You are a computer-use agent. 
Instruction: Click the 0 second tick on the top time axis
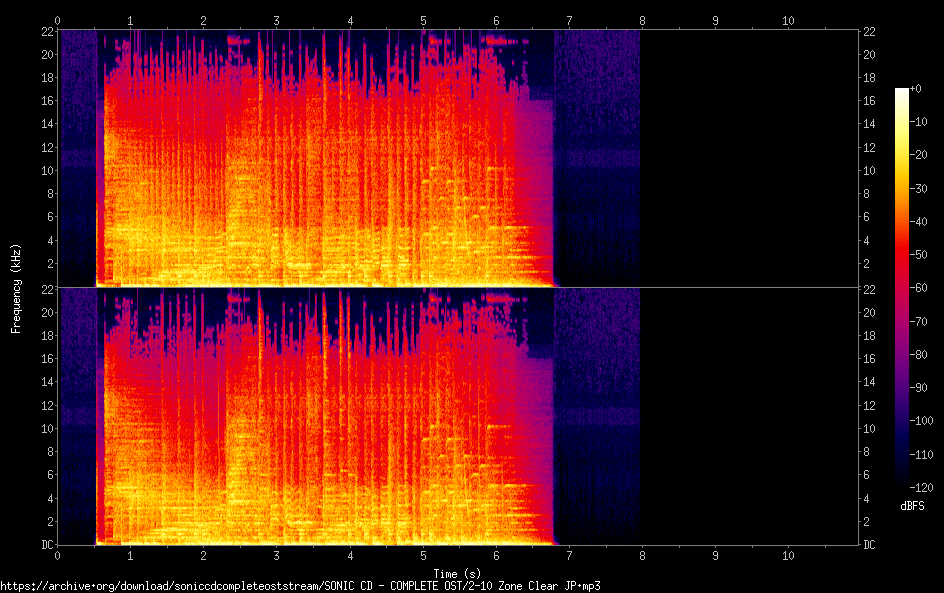point(58,20)
